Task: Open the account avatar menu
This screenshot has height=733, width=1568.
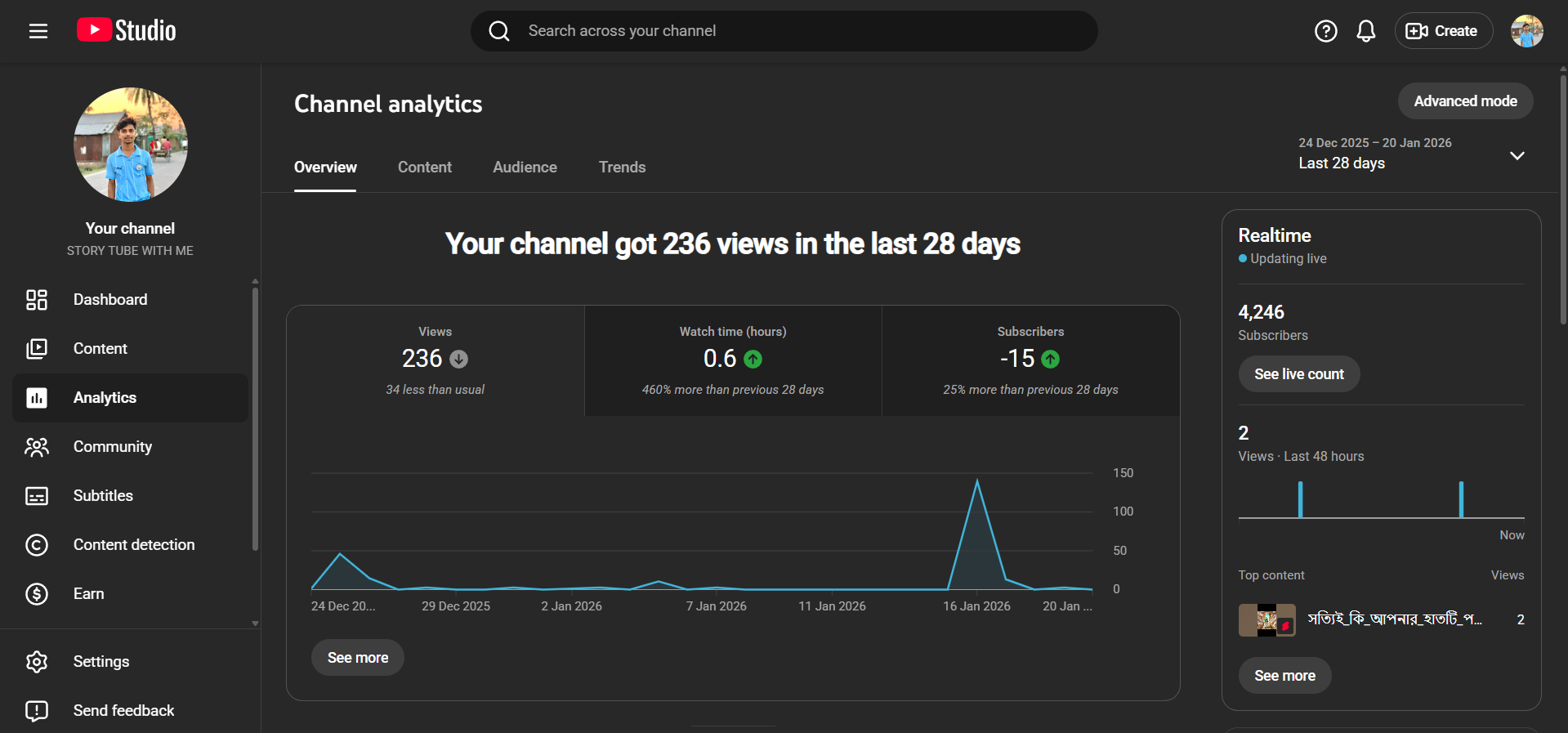Action: point(1526,31)
